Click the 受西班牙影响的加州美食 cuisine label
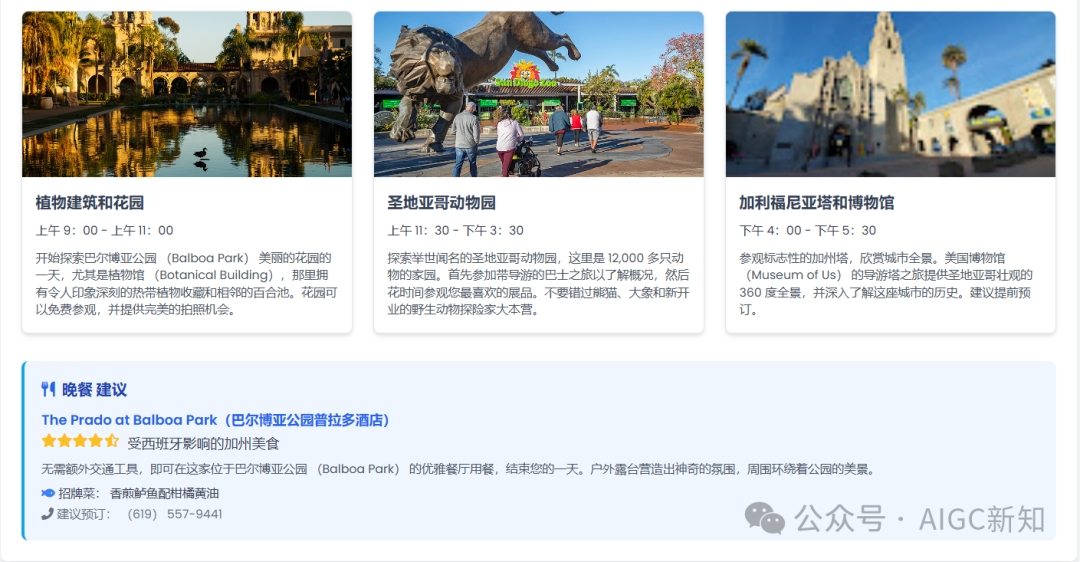The width and height of the screenshot is (1080, 562). coord(203,444)
